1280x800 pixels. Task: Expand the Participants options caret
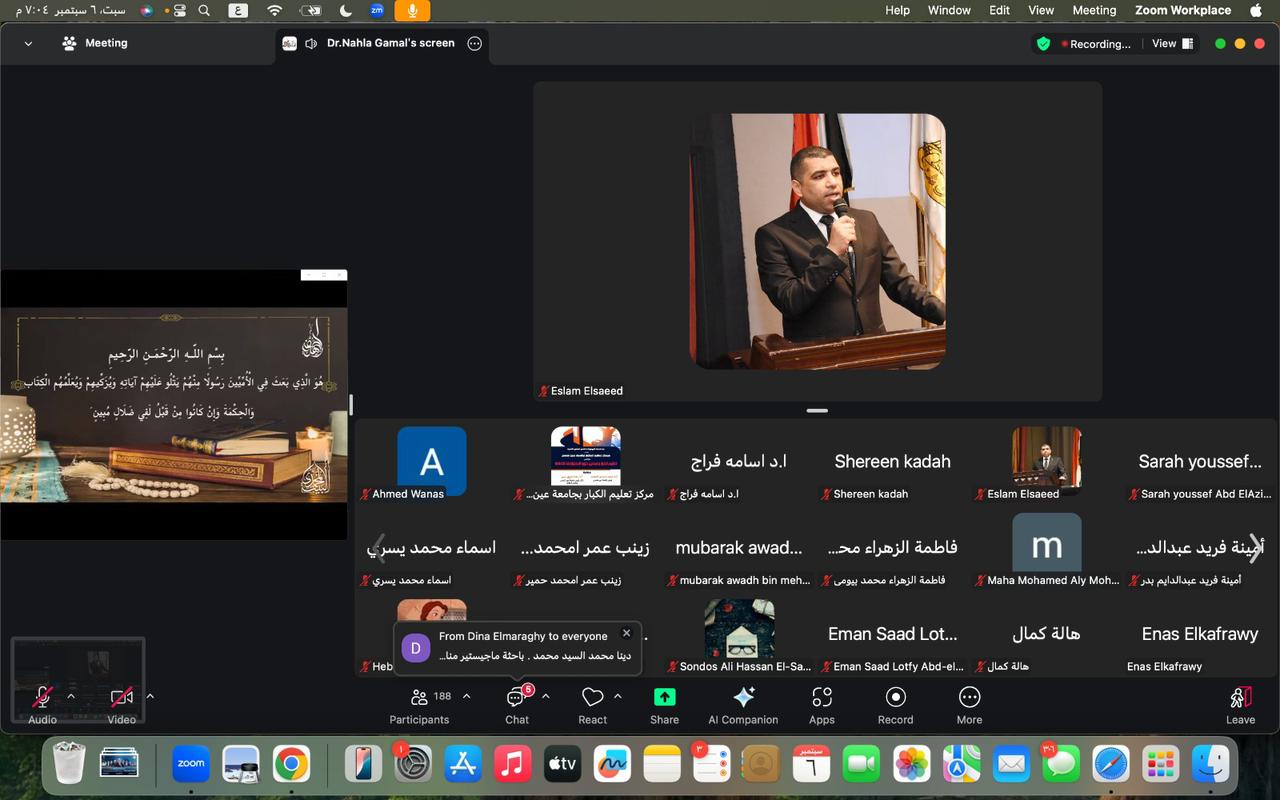[x=465, y=696]
